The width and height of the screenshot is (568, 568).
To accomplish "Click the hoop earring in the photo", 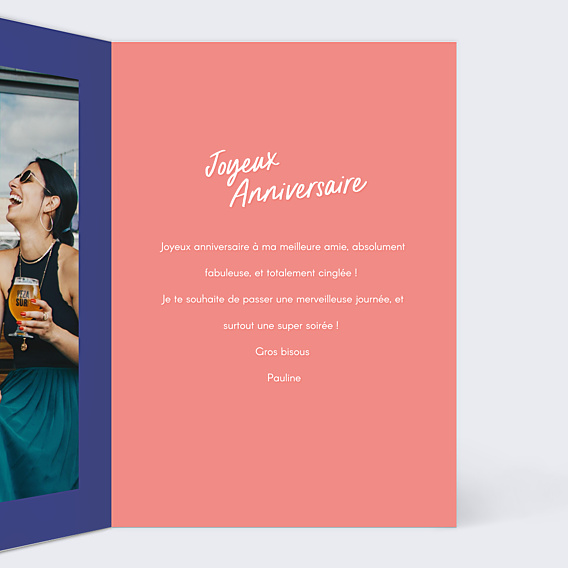I will point(46,222).
